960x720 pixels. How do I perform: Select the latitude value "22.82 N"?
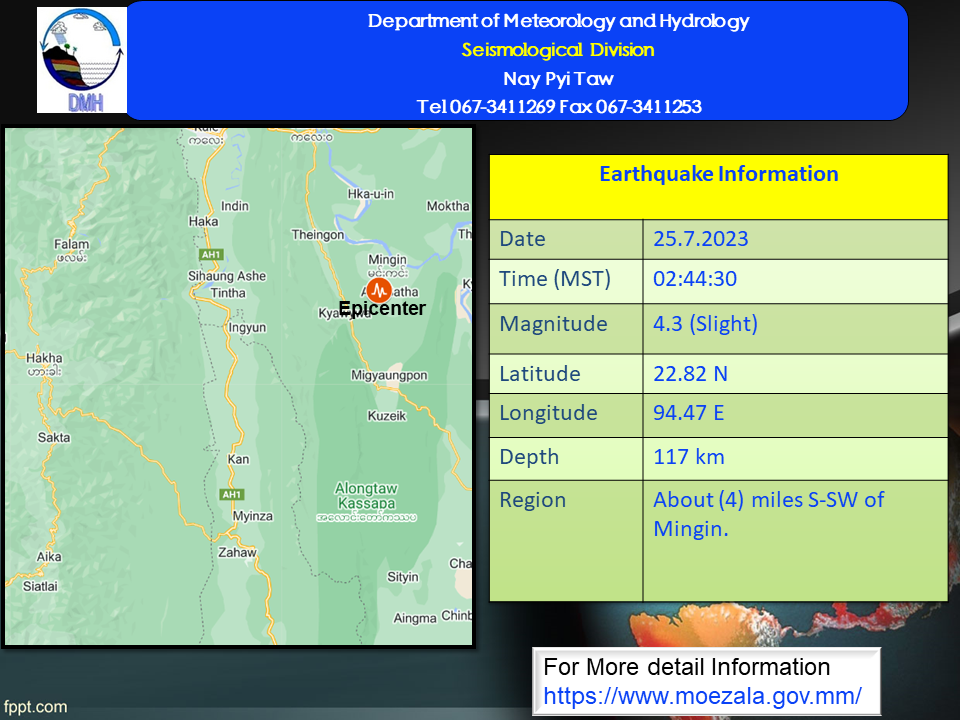coord(691,373)
